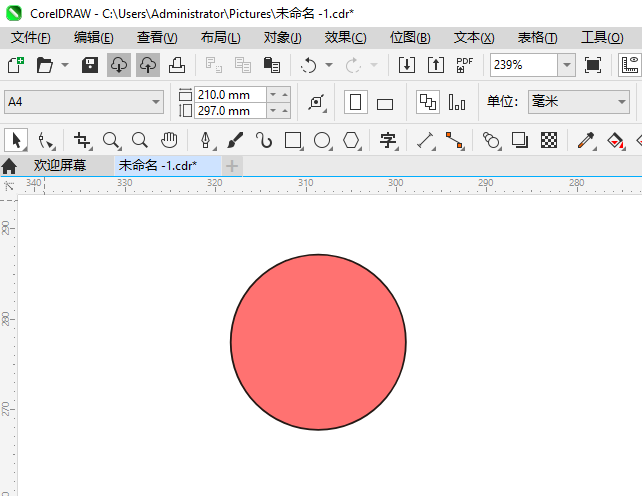Select the Pen tool
The width and height of the screenshot is (642, 496).
pyautogui.click(x=206, y=140)
